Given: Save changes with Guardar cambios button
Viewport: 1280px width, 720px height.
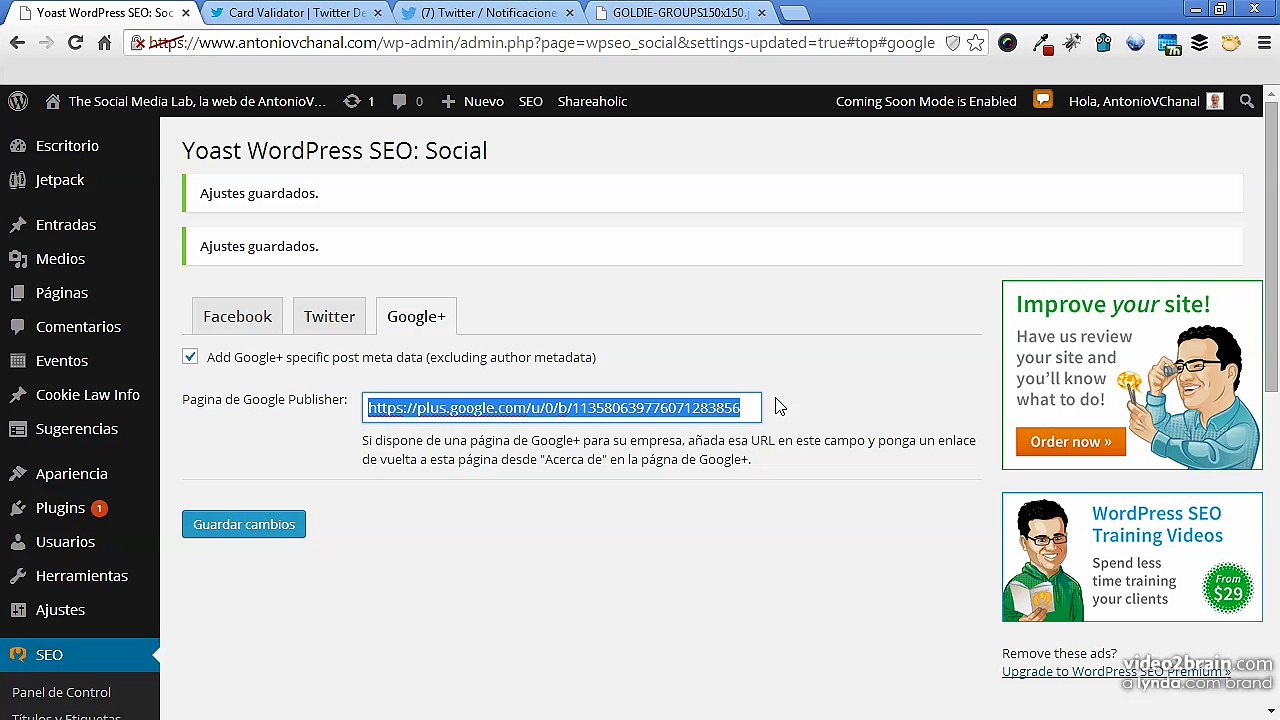Looking at the screenshot, I should tap(244, 524).
